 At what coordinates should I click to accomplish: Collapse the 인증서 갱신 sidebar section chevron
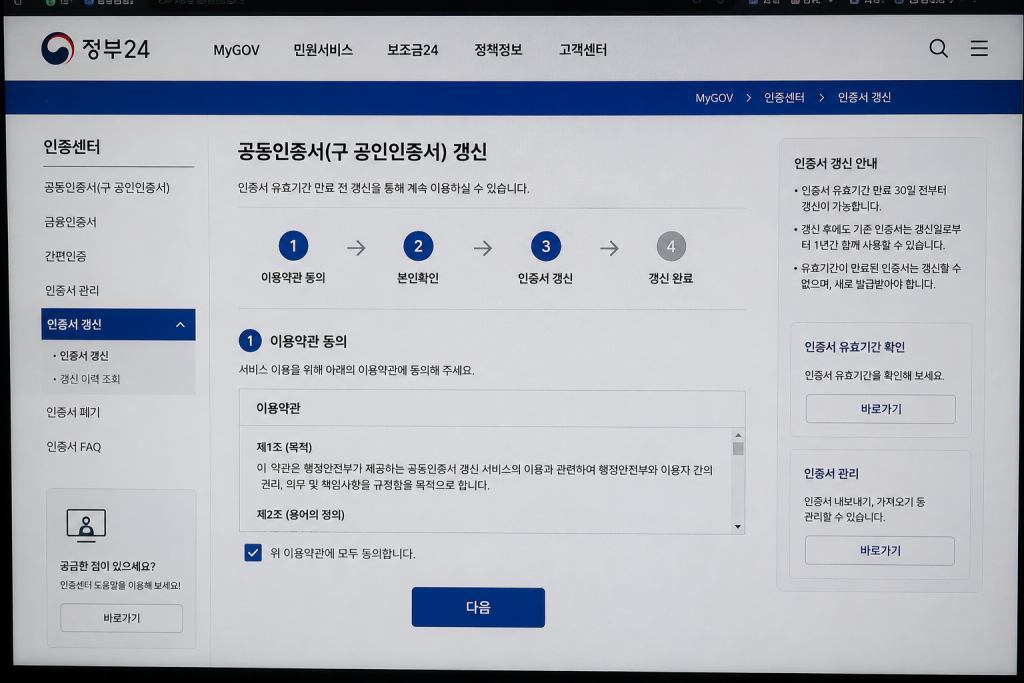click(180, 325)
